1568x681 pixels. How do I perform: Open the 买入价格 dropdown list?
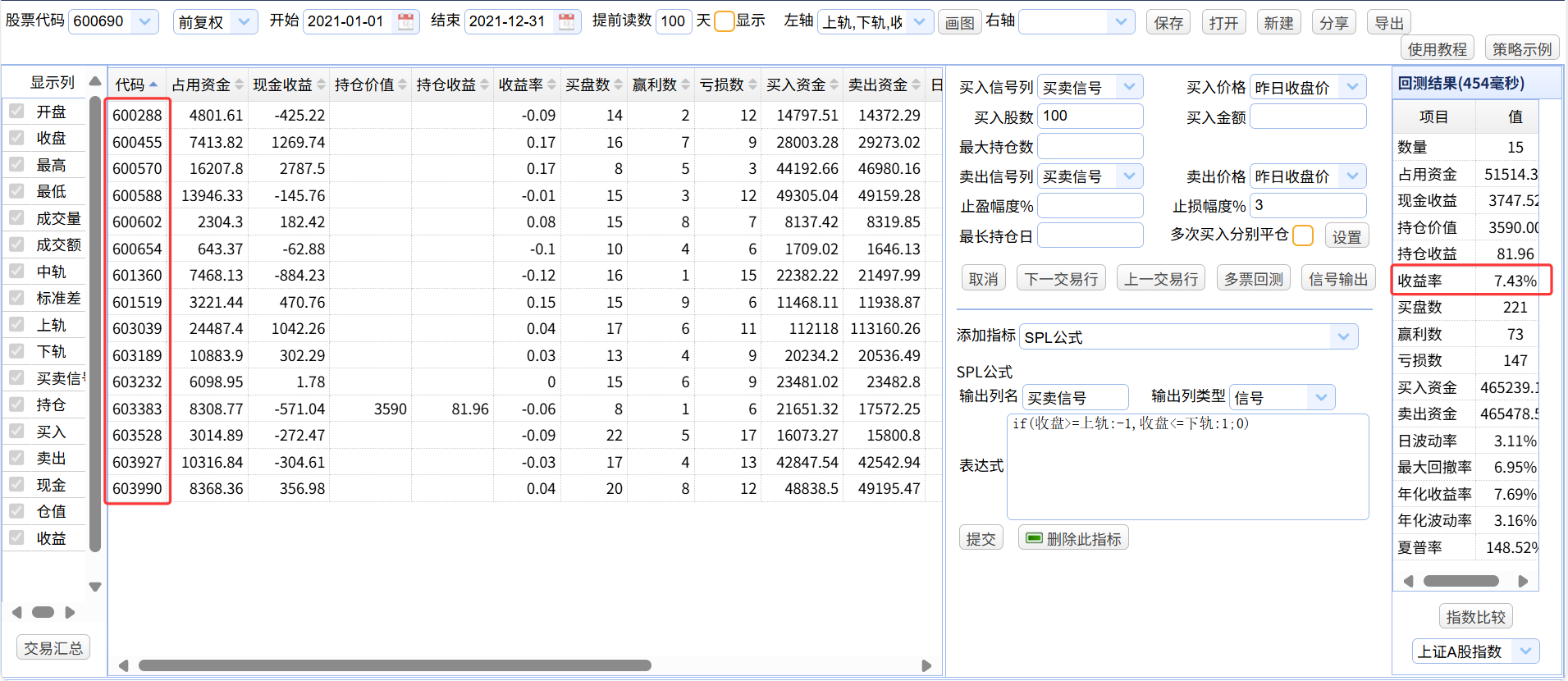pyautogui.click(x=1352, y=86)
